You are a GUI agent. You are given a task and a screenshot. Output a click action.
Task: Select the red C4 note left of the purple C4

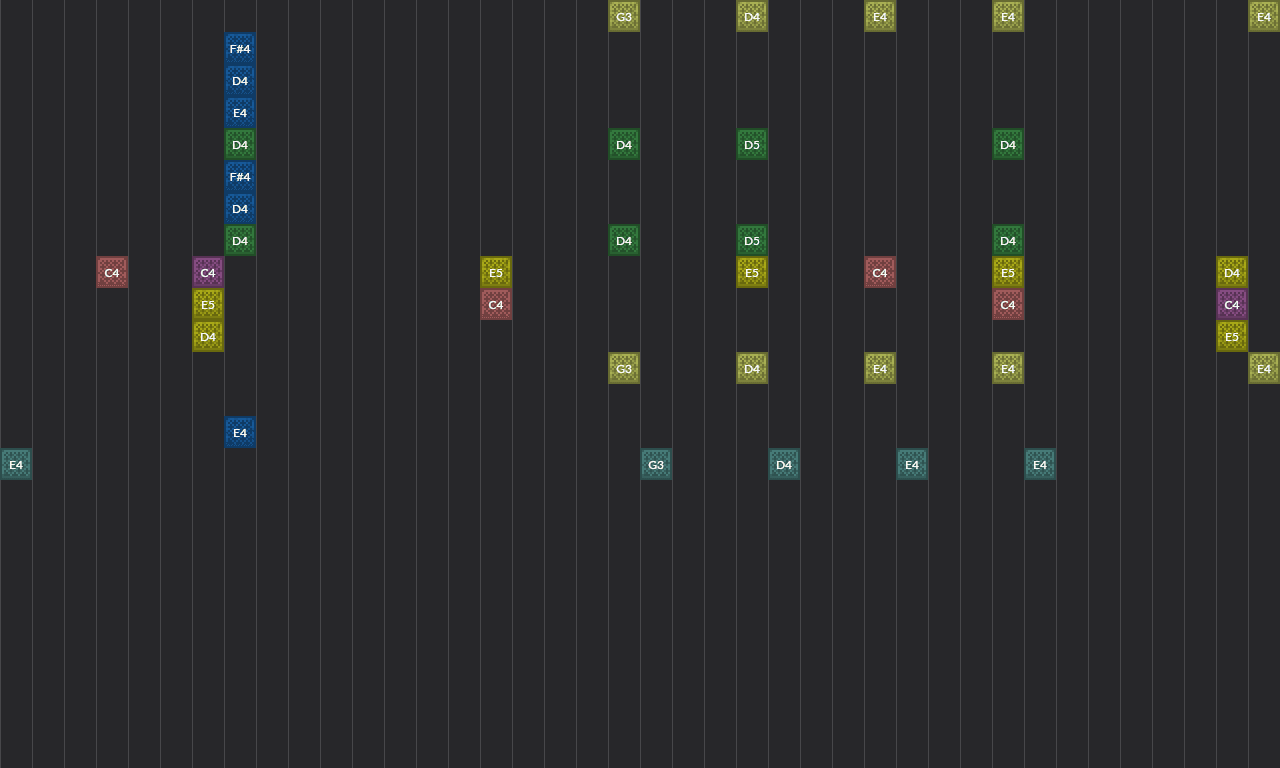pyautogui.click(x=112, y=272)
